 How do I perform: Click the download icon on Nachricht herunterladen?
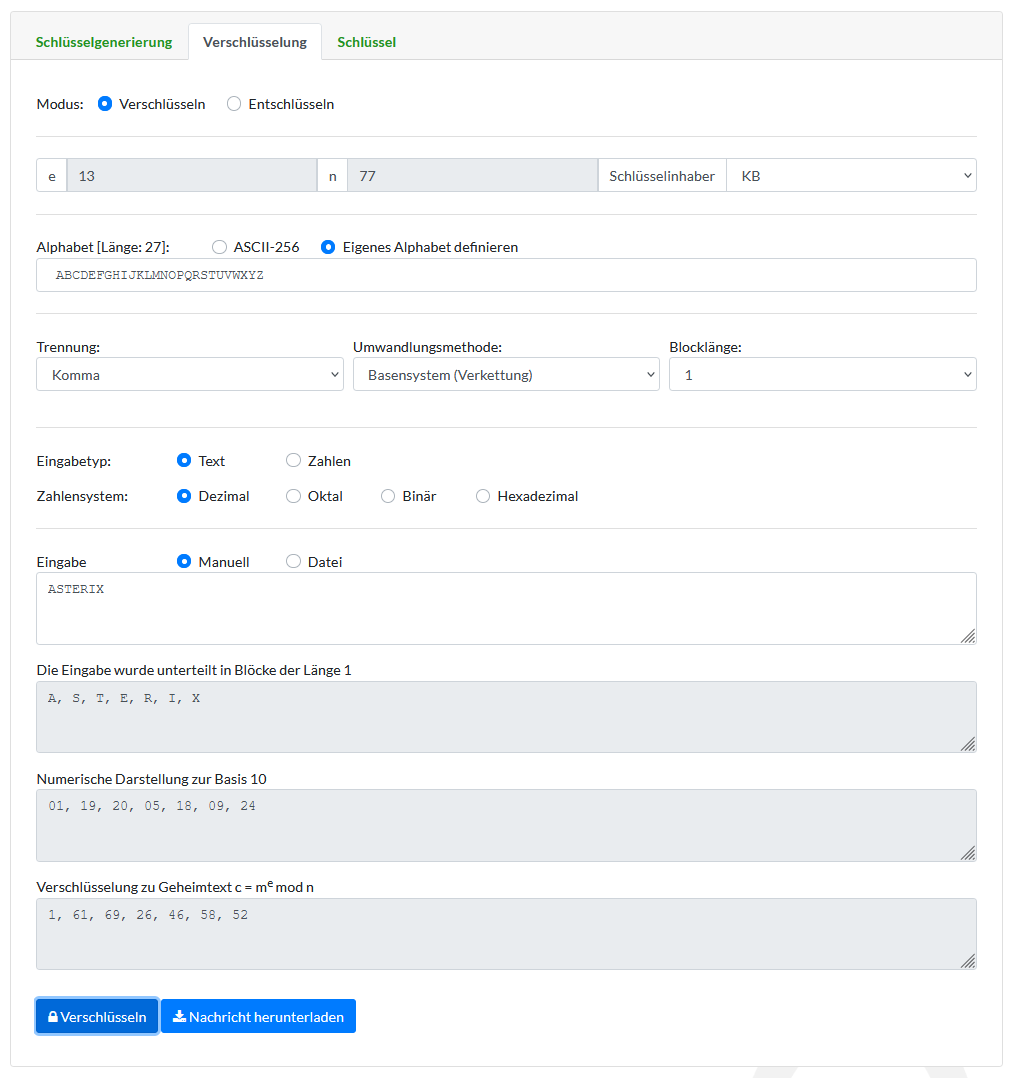coord(179,1017)
